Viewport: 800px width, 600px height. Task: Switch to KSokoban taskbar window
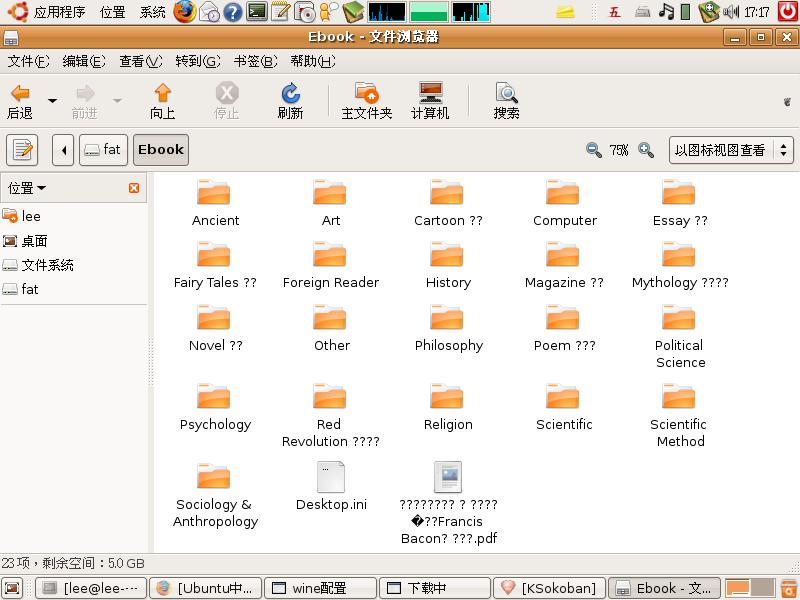549,588
